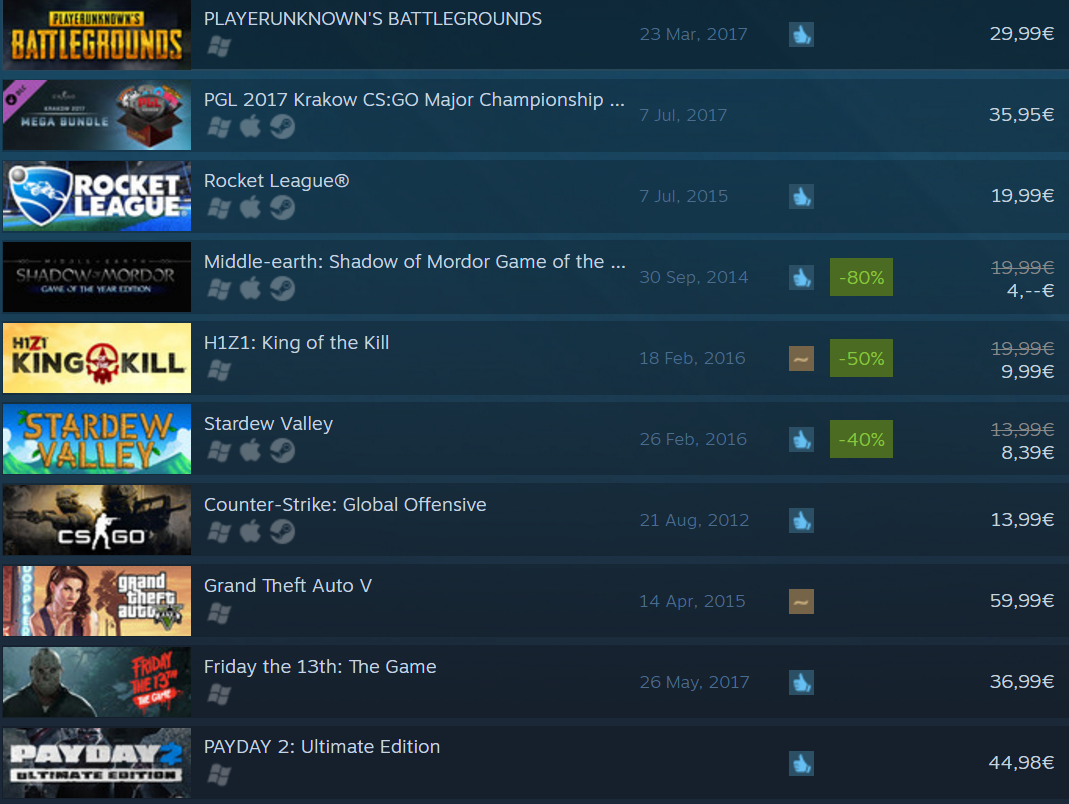Open the Stardew Valley game thumbnail

click(x=97, y=439)
